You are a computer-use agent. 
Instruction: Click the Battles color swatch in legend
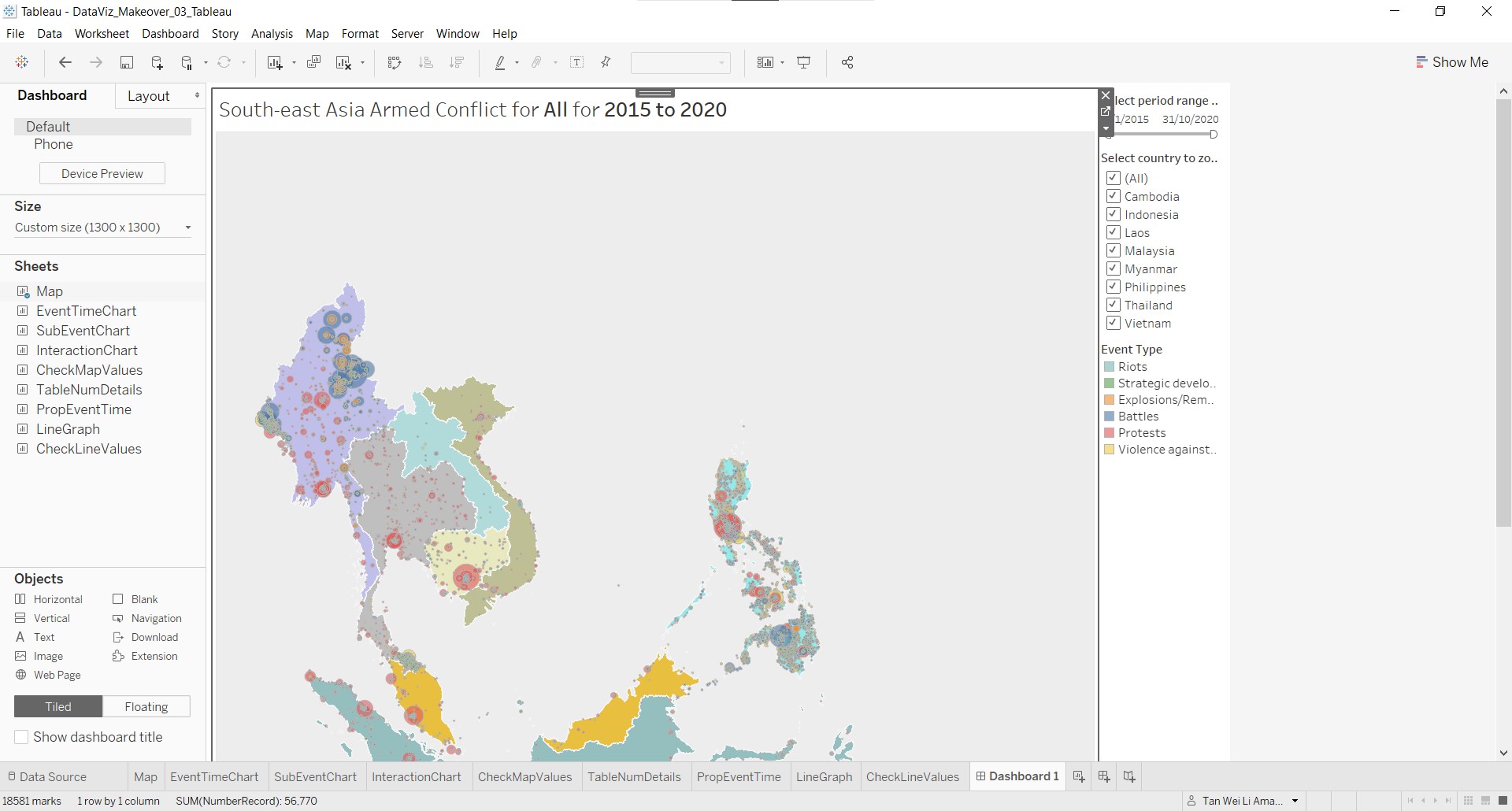tap(1109, 417)
